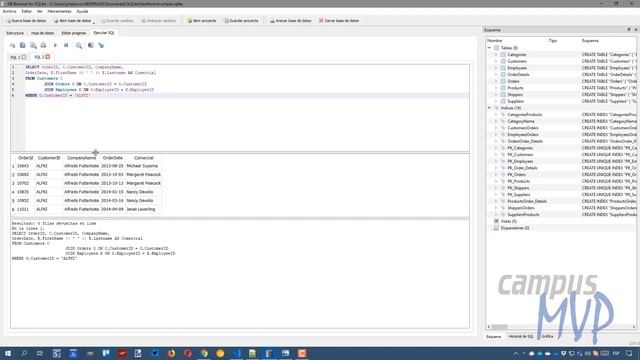The image size is (640, 360).
Task: Close the SQL 1 tab
Action: pyautogui.click(x=24, y=57)
